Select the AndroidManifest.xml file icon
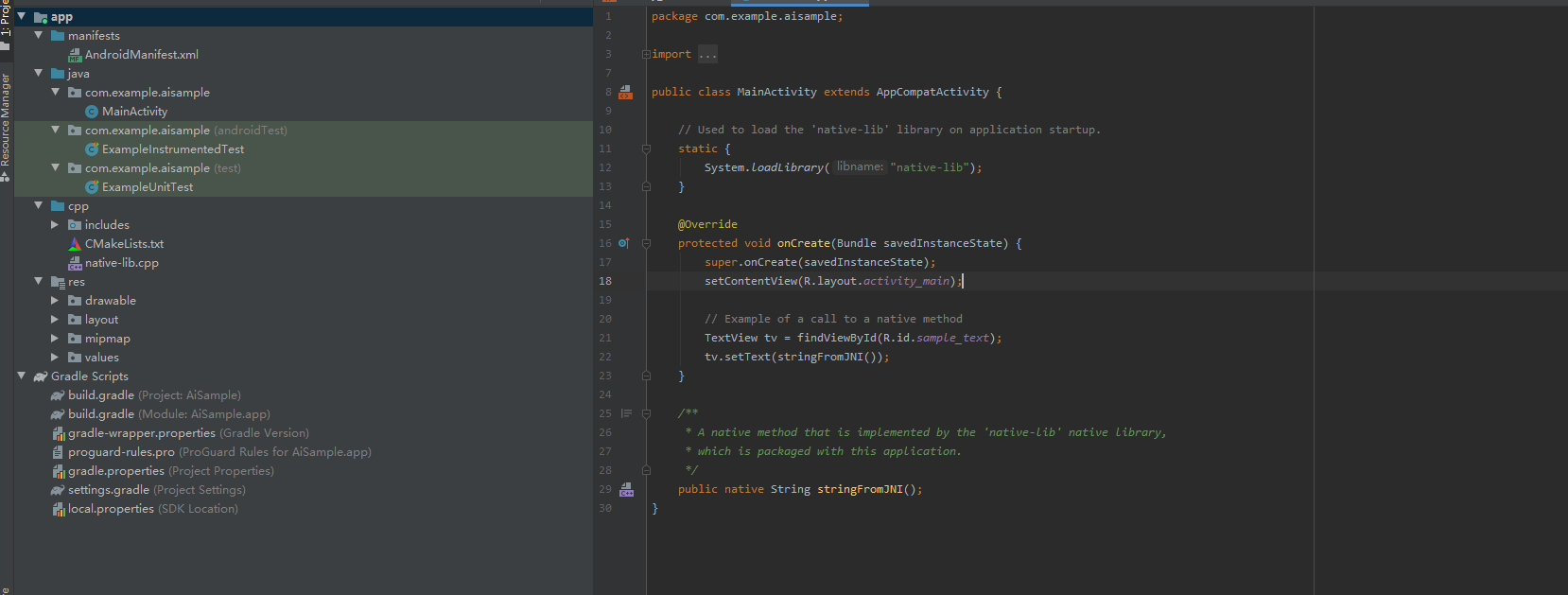This screenshot has width=1568, height=595. (x=75, y=55)
